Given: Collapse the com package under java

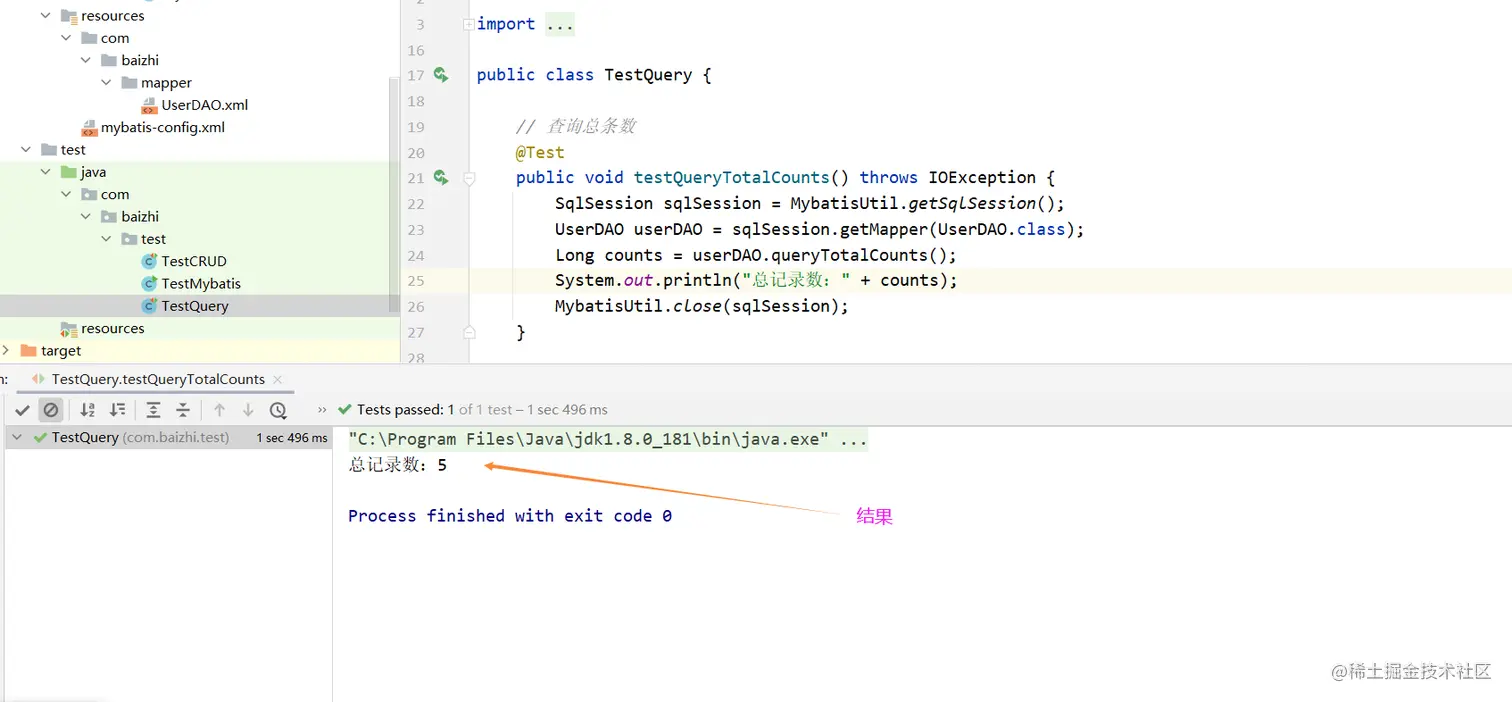Looking at the screenshot, I should (66, 194).
